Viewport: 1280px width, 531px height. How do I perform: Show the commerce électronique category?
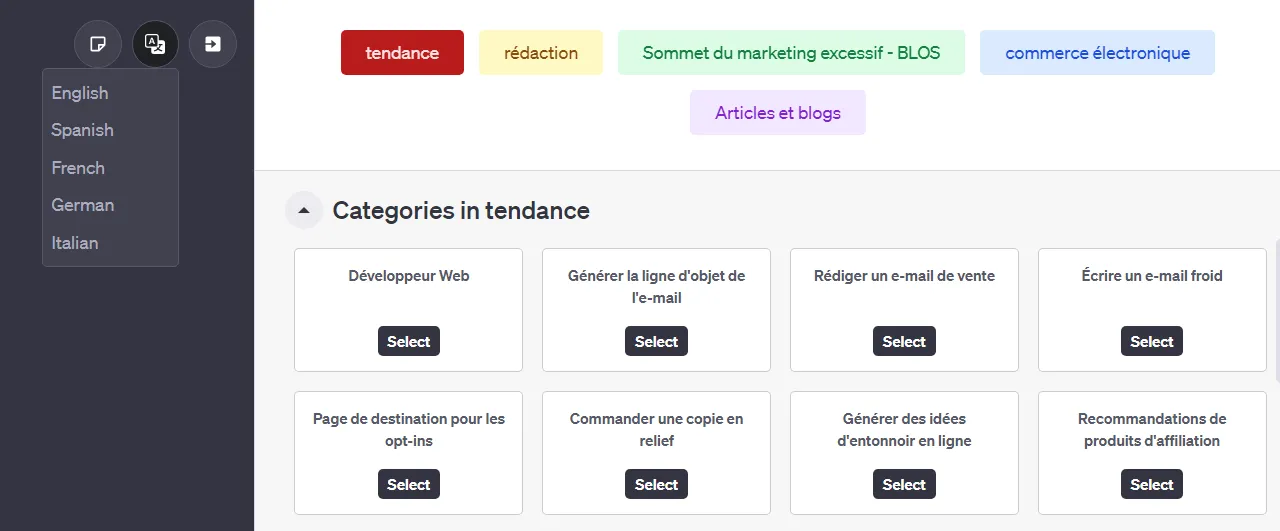point(1097,53)
